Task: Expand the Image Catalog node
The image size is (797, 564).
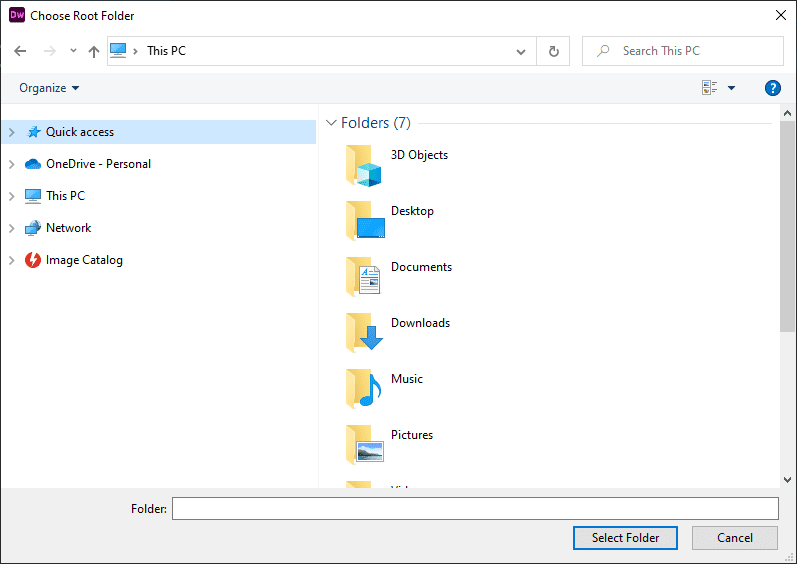Action: click(12, 260)
